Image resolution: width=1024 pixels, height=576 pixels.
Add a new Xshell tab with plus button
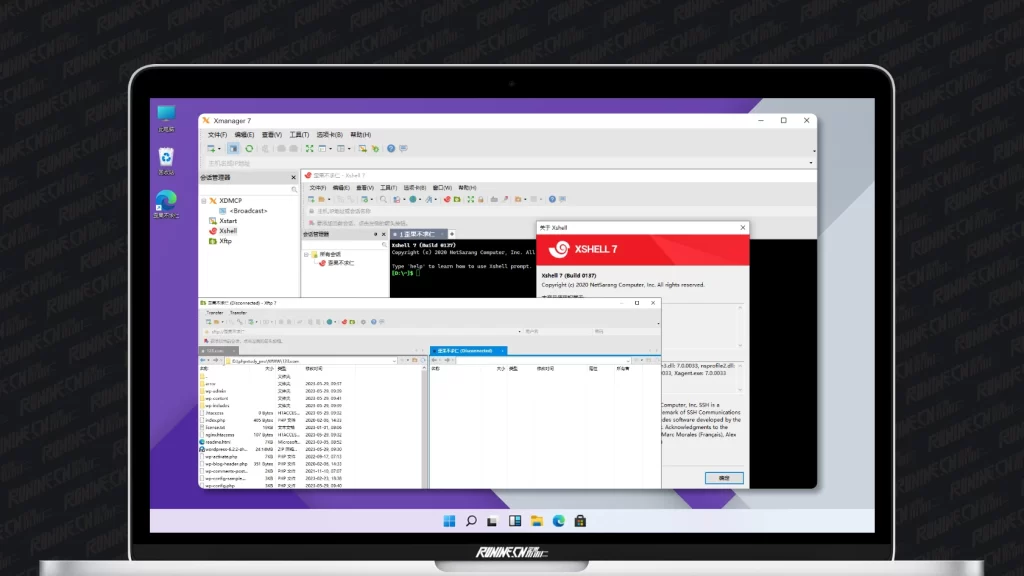[x=452, y=234]
